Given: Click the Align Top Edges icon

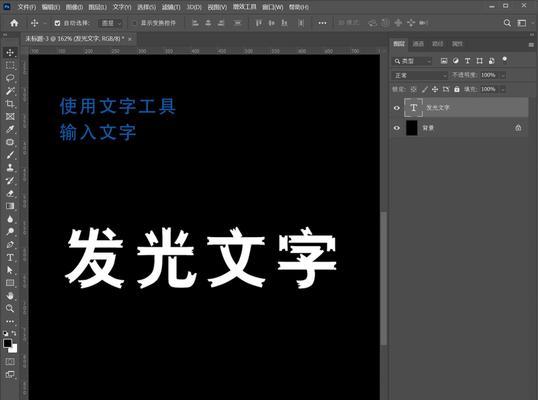Looking at the screenshot, I should (x=259, y=23).
